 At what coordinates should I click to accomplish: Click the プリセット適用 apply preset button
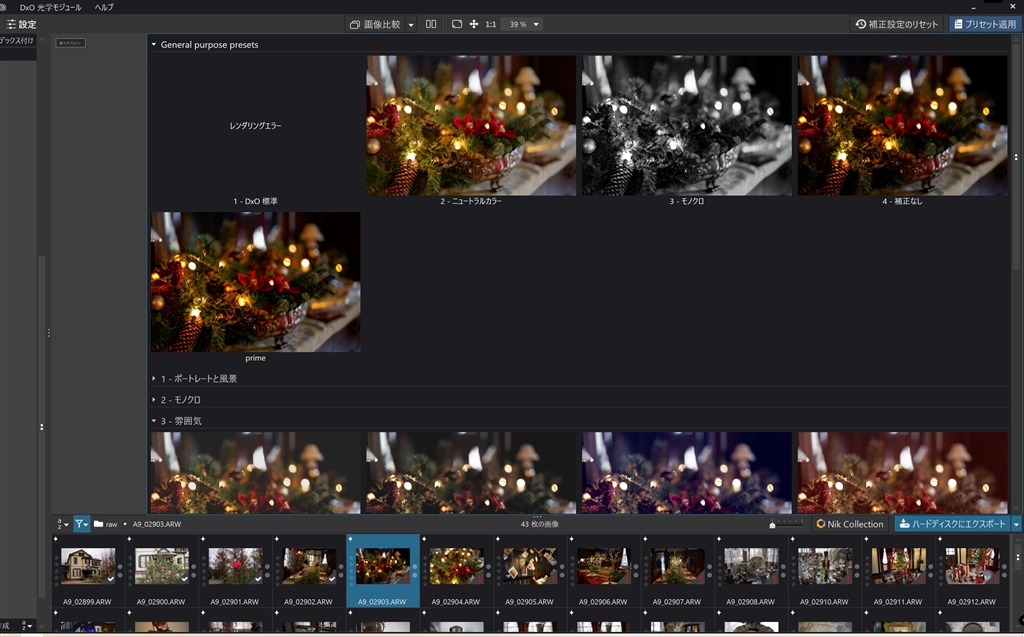[x=985, y=24]
